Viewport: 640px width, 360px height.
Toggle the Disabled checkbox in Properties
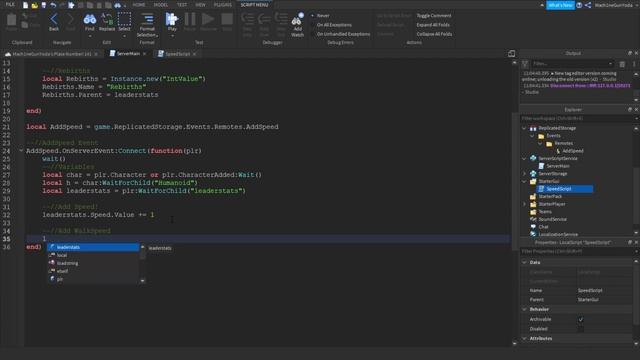[580, 329]
